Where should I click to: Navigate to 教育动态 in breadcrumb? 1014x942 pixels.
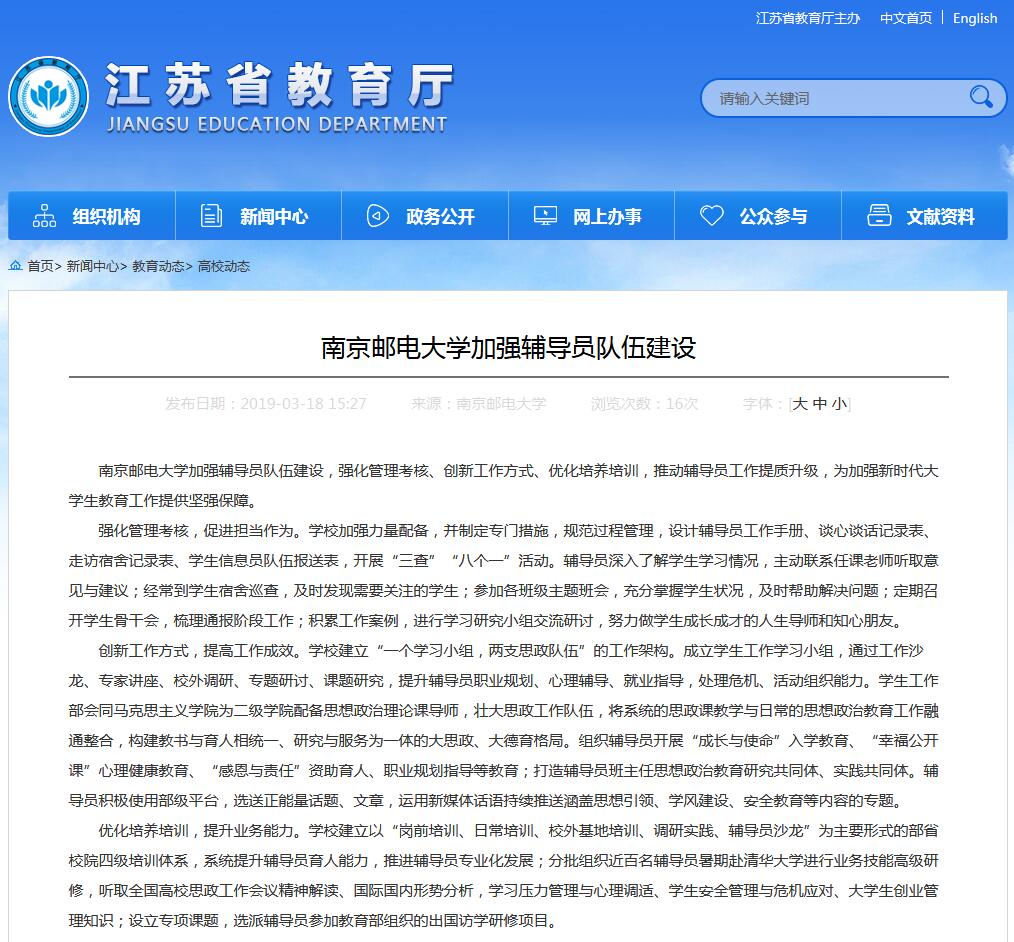click(x=158, y=266)
